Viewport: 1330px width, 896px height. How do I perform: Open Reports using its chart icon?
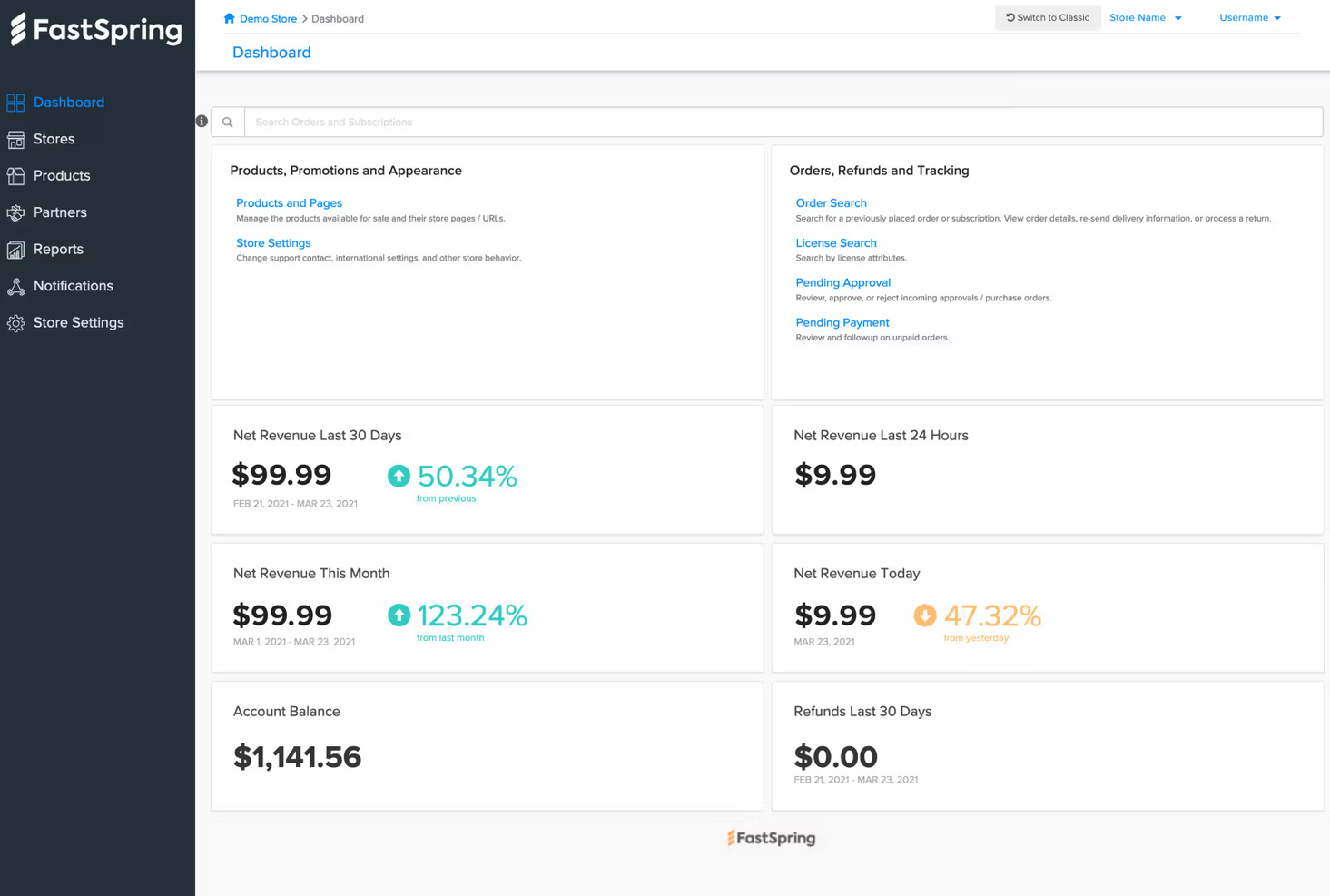point(16,249)
